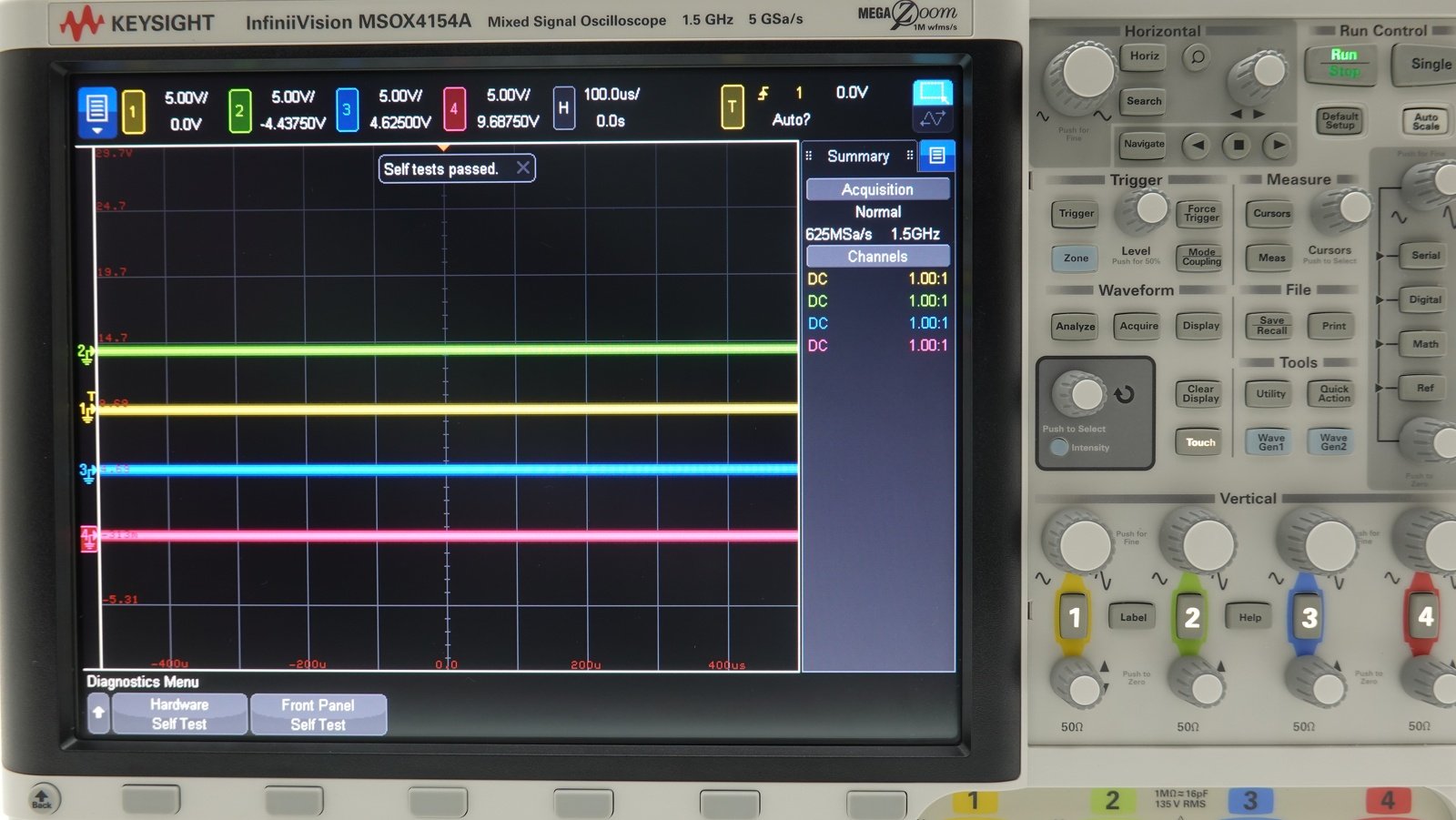Click the Default Setup key
Viewport: 1456px width, 820px height.
point(1340,120)
